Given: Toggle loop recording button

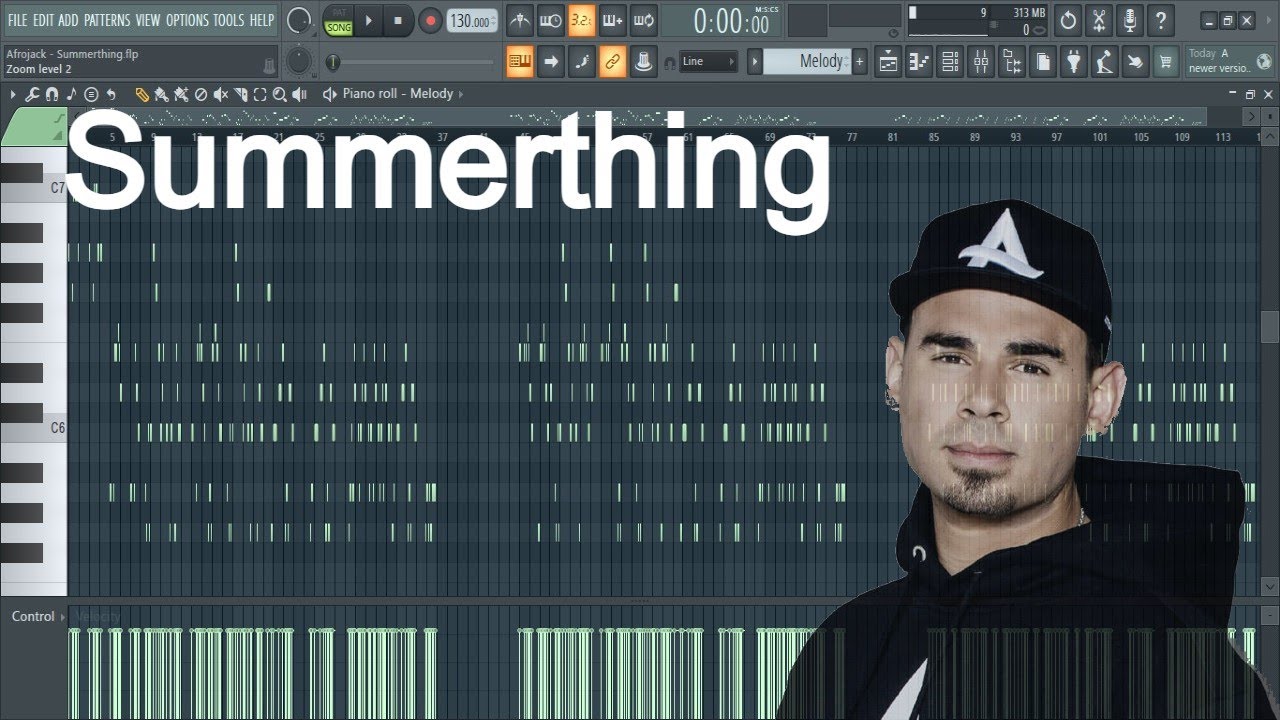Looking at the screenshot, I should [x=644, y=20].
